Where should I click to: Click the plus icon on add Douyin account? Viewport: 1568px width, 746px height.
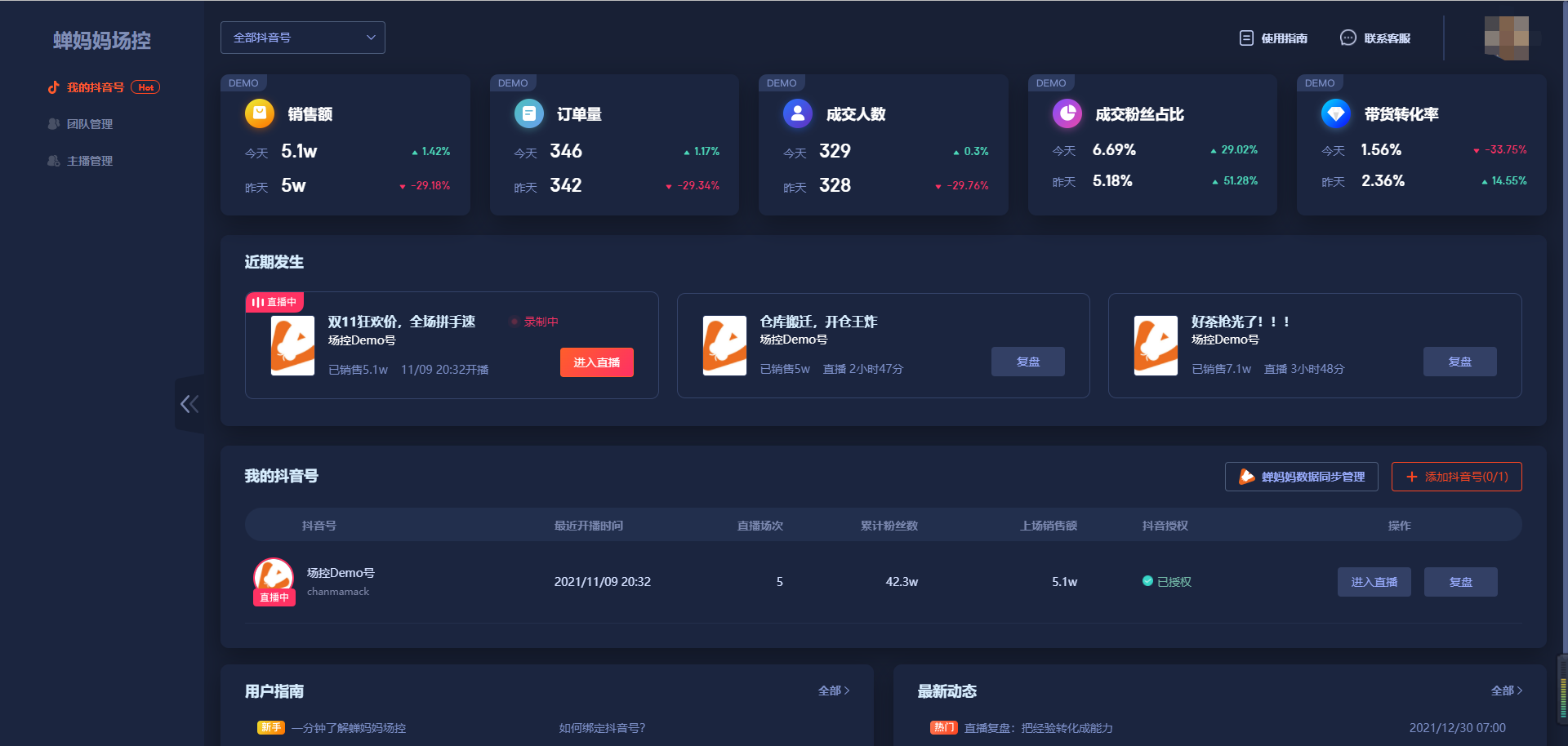click(1411, 477)
